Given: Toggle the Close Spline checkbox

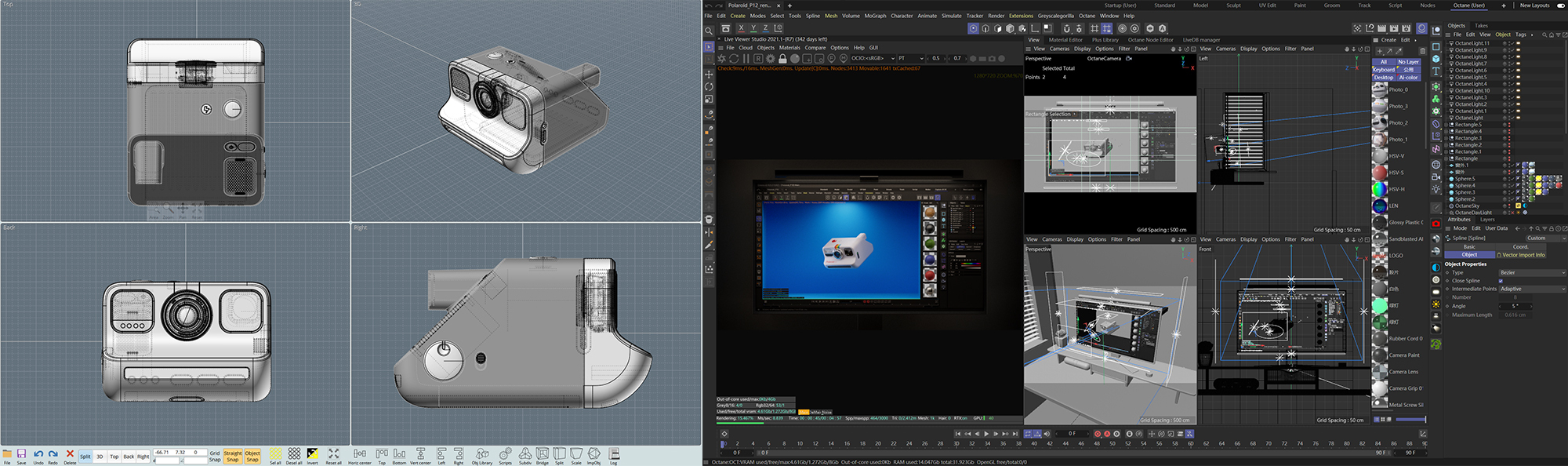Looking at the screenshot, I should (1501, 281).
